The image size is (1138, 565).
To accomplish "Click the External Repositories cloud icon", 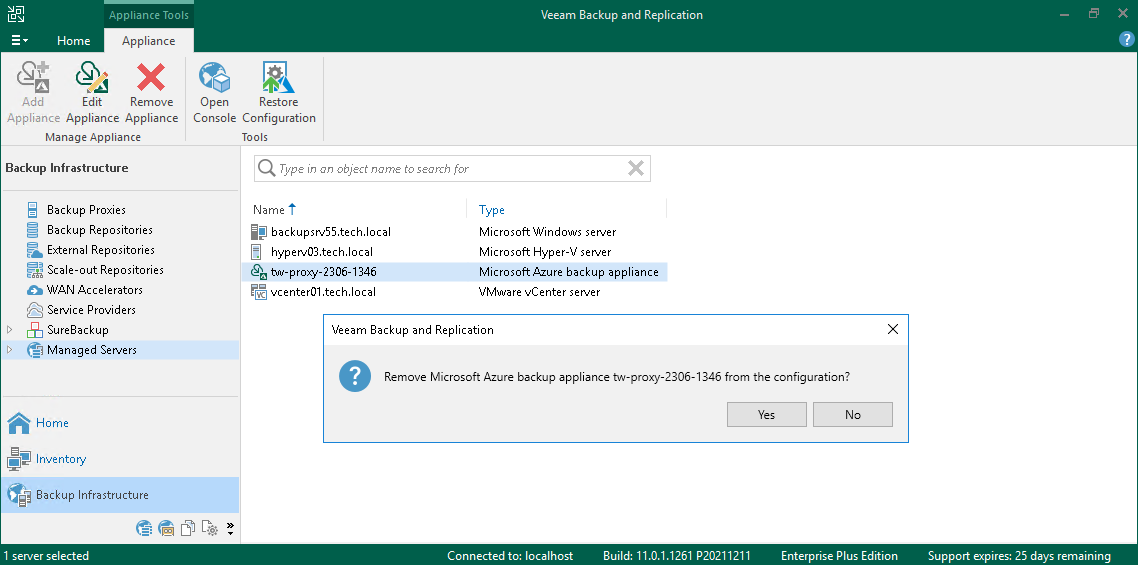I will point(34,250).
